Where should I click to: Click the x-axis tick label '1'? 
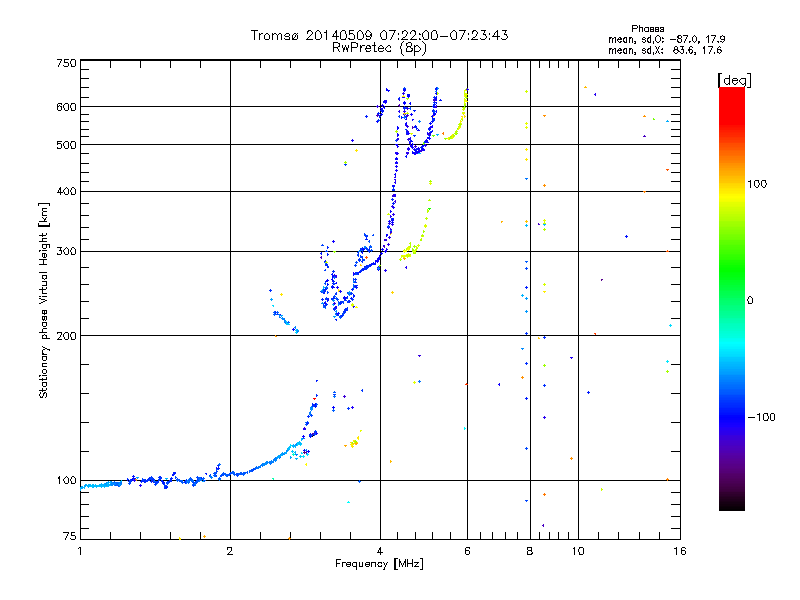(x=80, y=551)
